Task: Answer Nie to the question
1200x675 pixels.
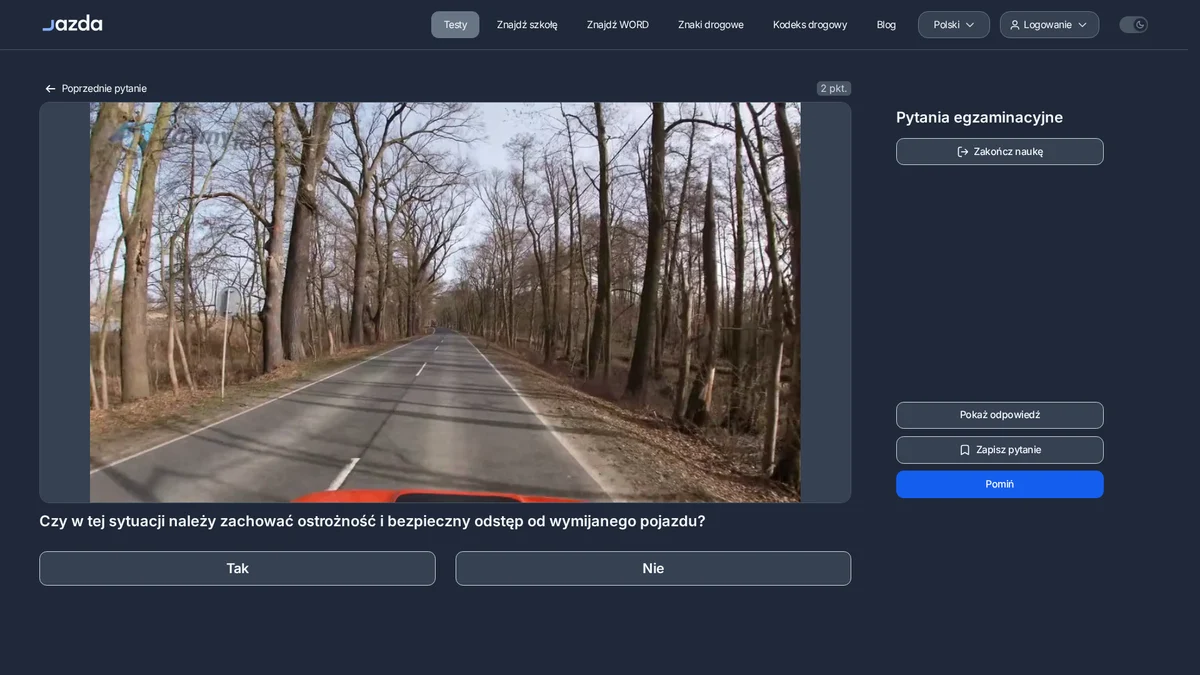Action: pyautogui.click(x=653, y=568)
